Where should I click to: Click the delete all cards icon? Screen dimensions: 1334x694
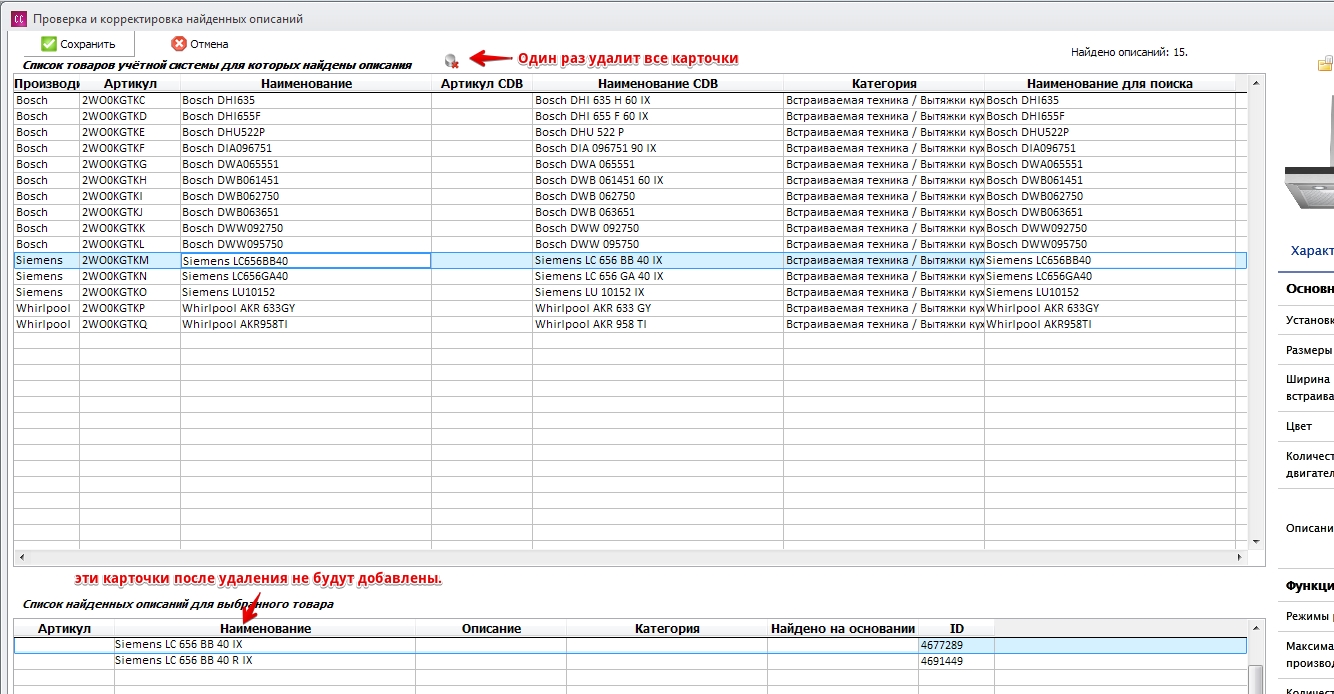tap(452, 61)
